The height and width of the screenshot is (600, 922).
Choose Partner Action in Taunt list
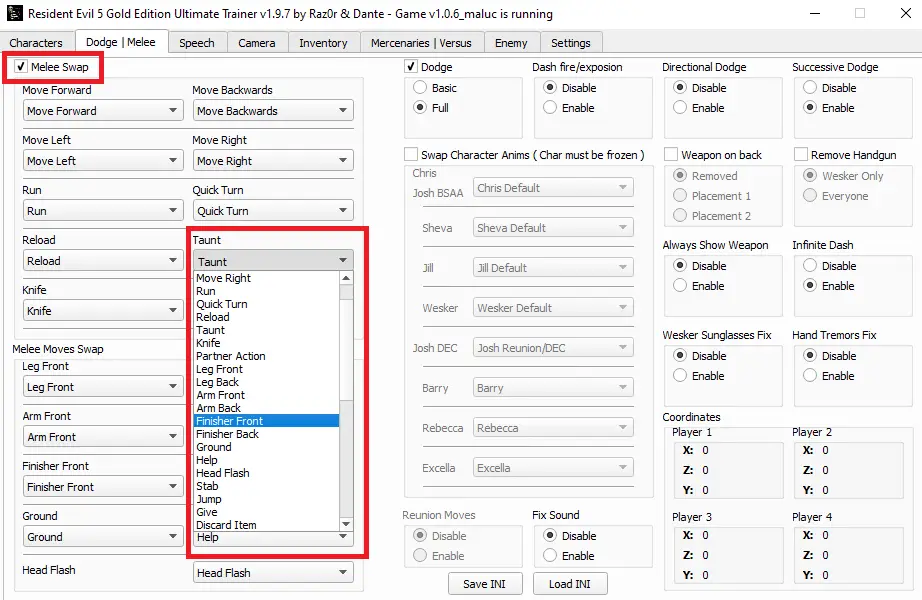point(266,356)
